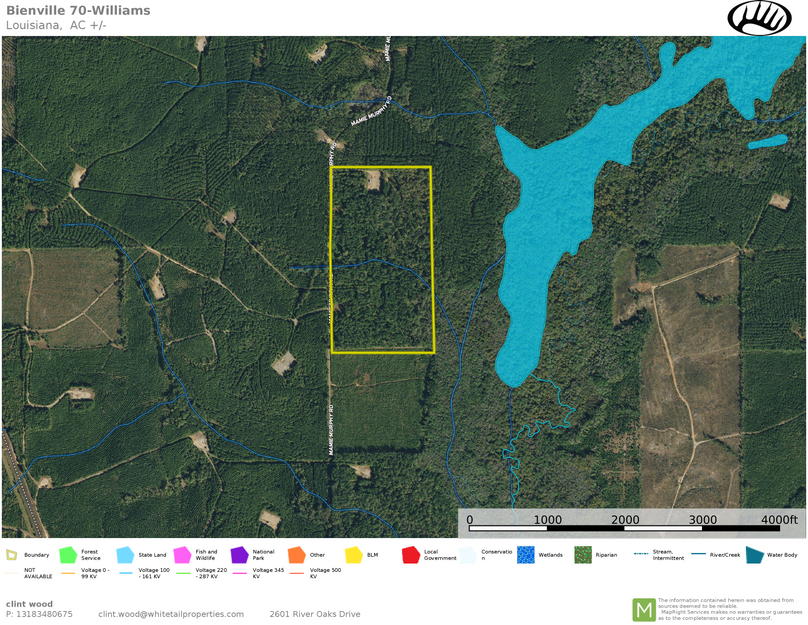Click the Stream, Intermittent legend line symbol
Viewport: 808px width, 625px height.
pyautogui.click(x=641, y=554)
